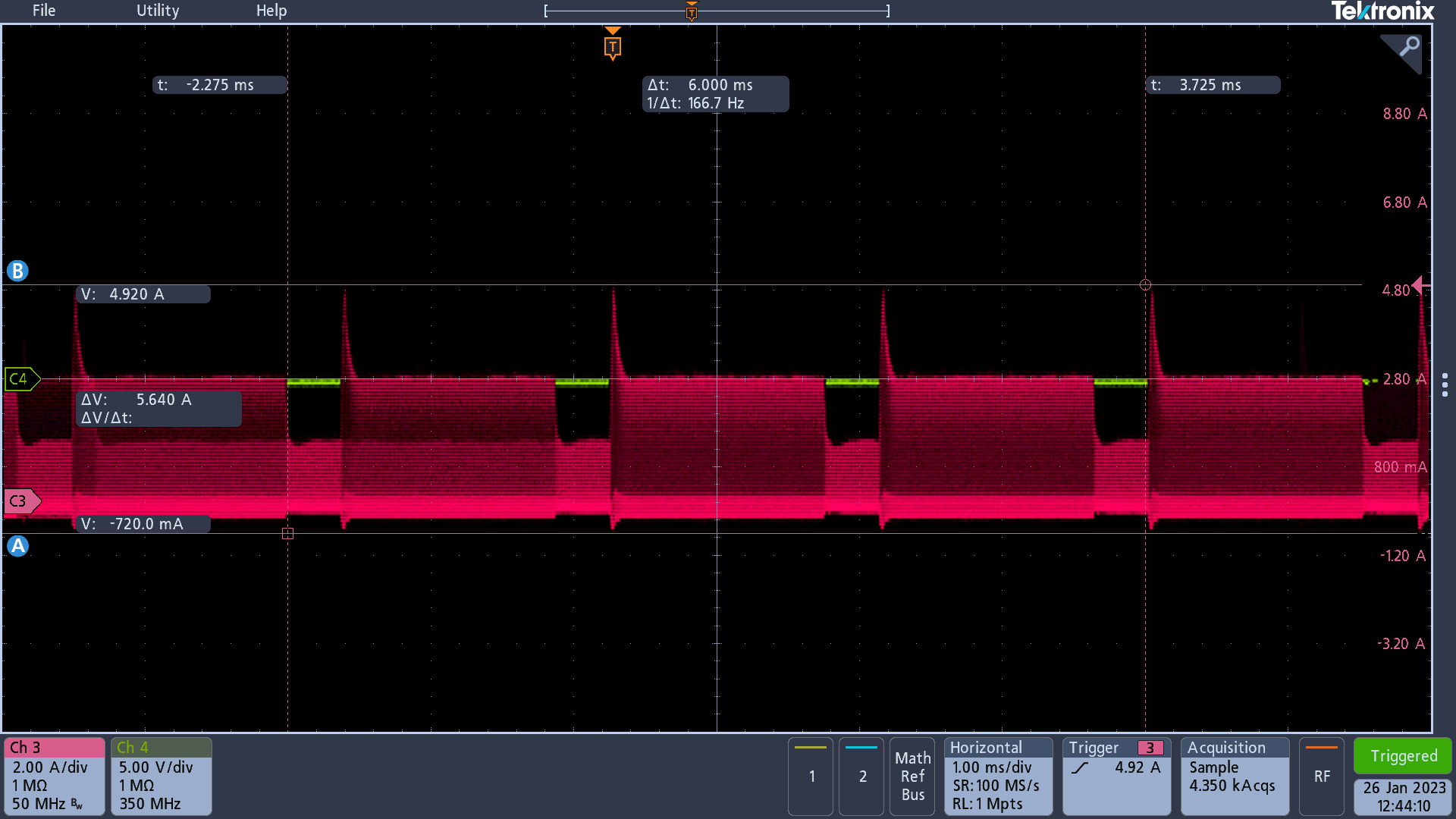1456x819 pixels.
Task: Click the trigger level arrow indicator
Action: click(x=1420, y=286)
